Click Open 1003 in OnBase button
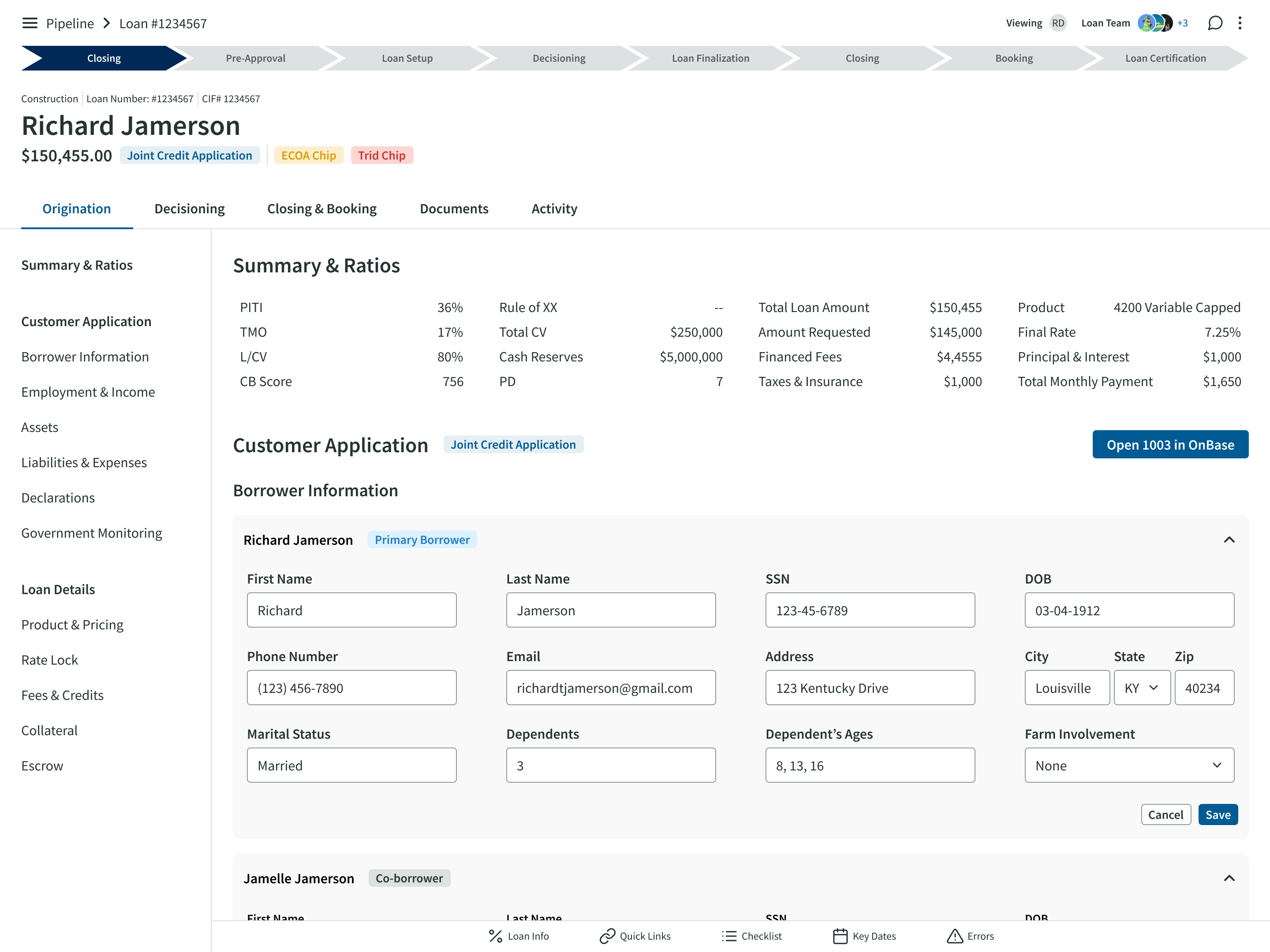This screenshot has height=952, width=1270. point(1169,445)
